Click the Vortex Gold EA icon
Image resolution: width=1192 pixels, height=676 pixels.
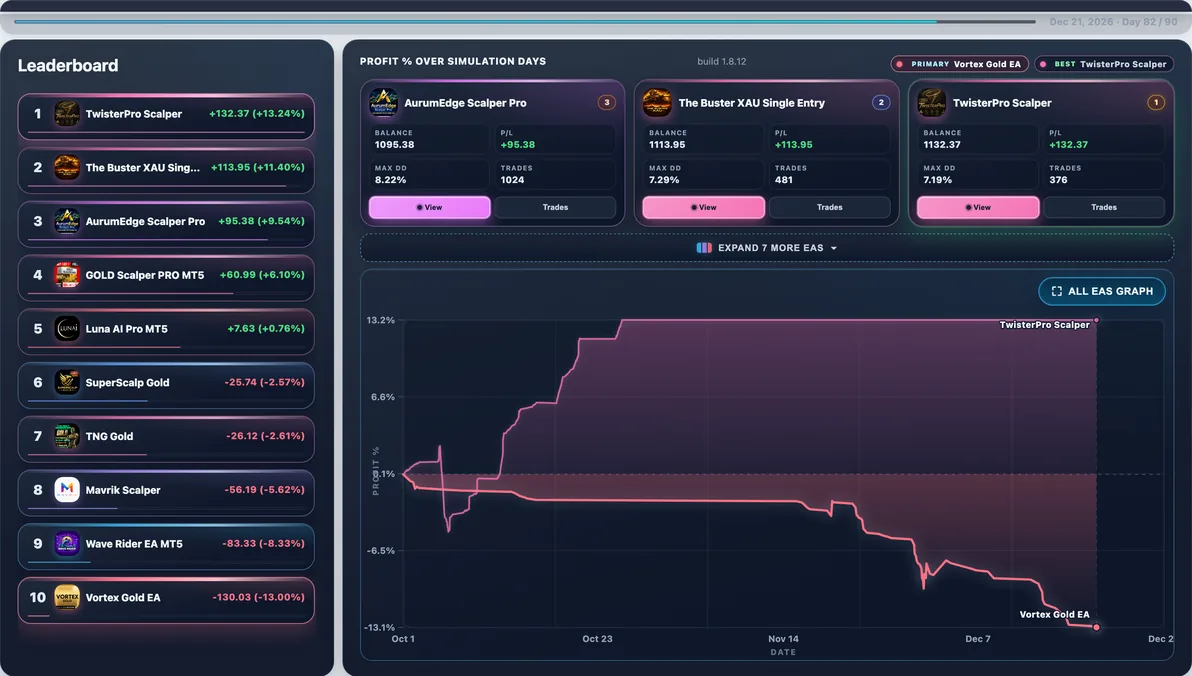click(x=67, y=598)
